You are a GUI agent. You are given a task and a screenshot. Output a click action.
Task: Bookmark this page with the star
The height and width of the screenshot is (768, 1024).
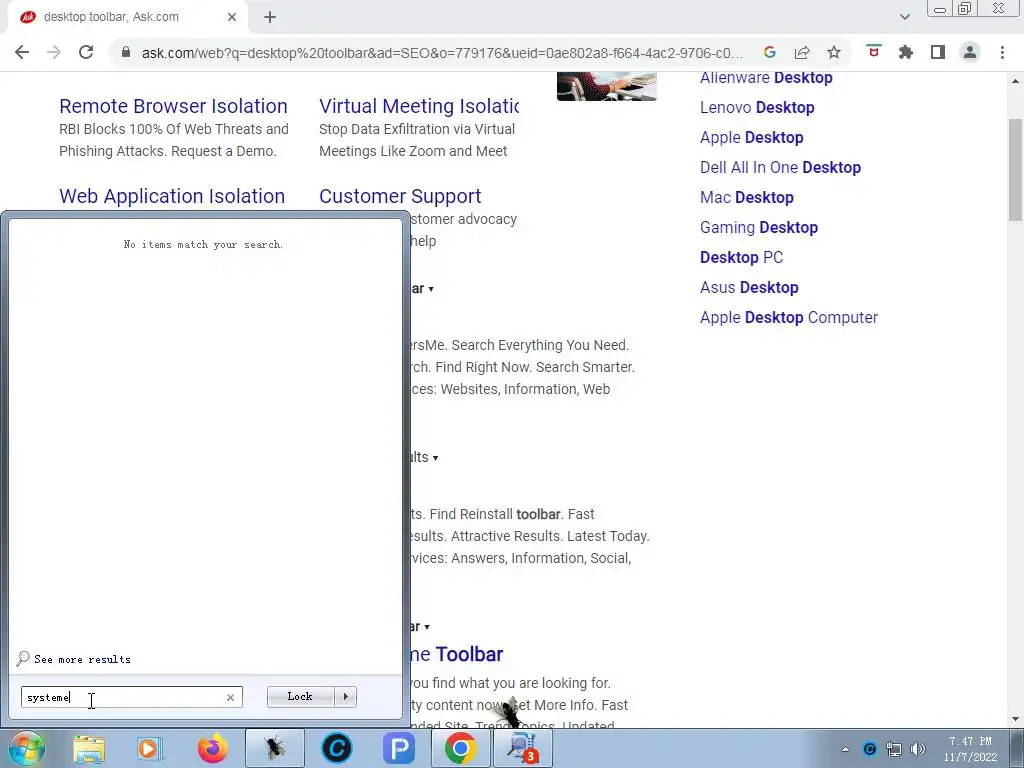pyautogui.click(x=833, y=52)
